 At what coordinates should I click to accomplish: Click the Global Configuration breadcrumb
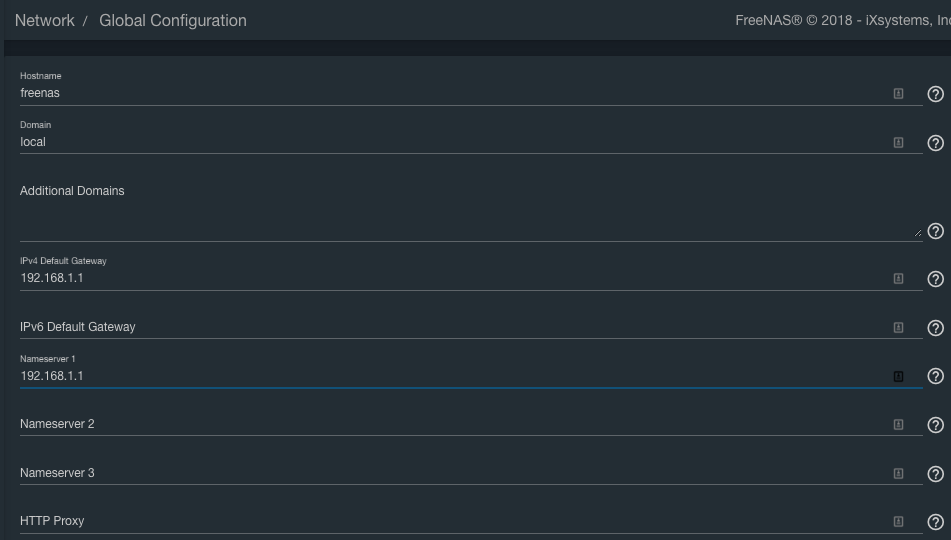(172, 20)
